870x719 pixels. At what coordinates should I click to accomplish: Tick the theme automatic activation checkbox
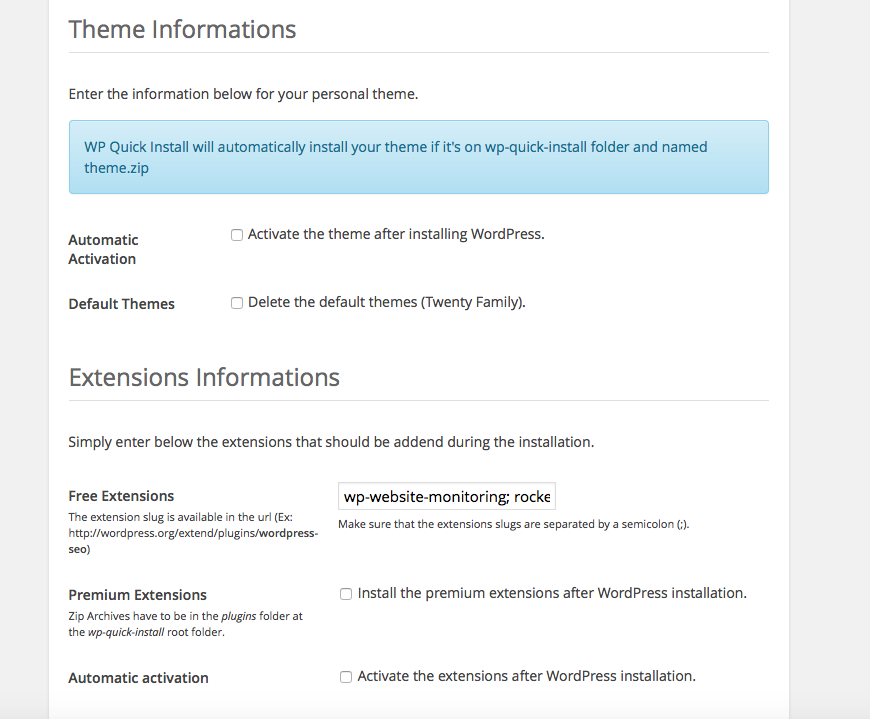pos(237,235)
